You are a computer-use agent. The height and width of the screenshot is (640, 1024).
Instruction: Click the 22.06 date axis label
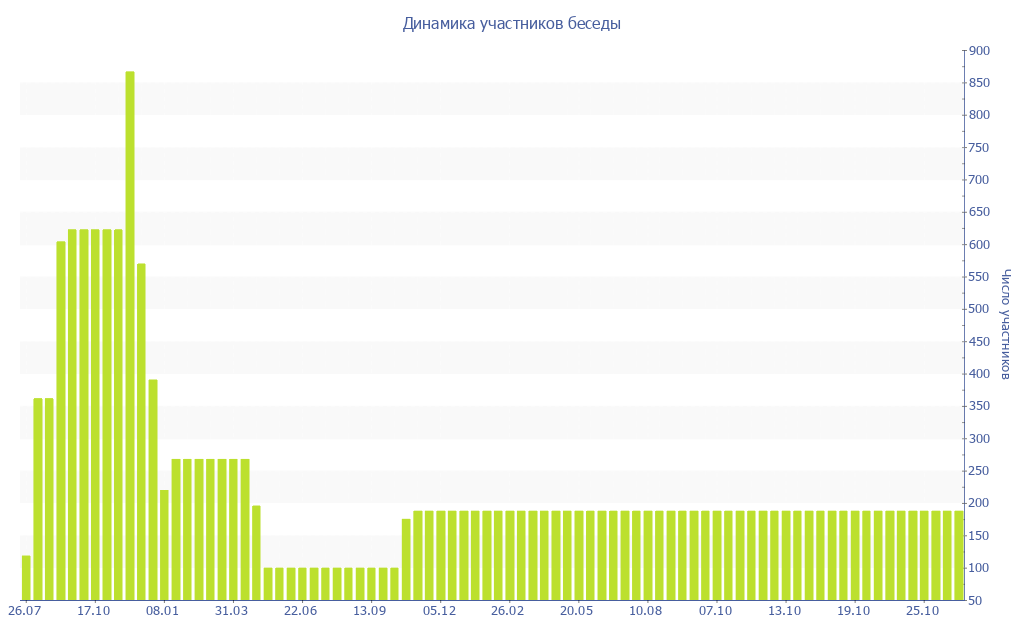click(x=300, y=611)
